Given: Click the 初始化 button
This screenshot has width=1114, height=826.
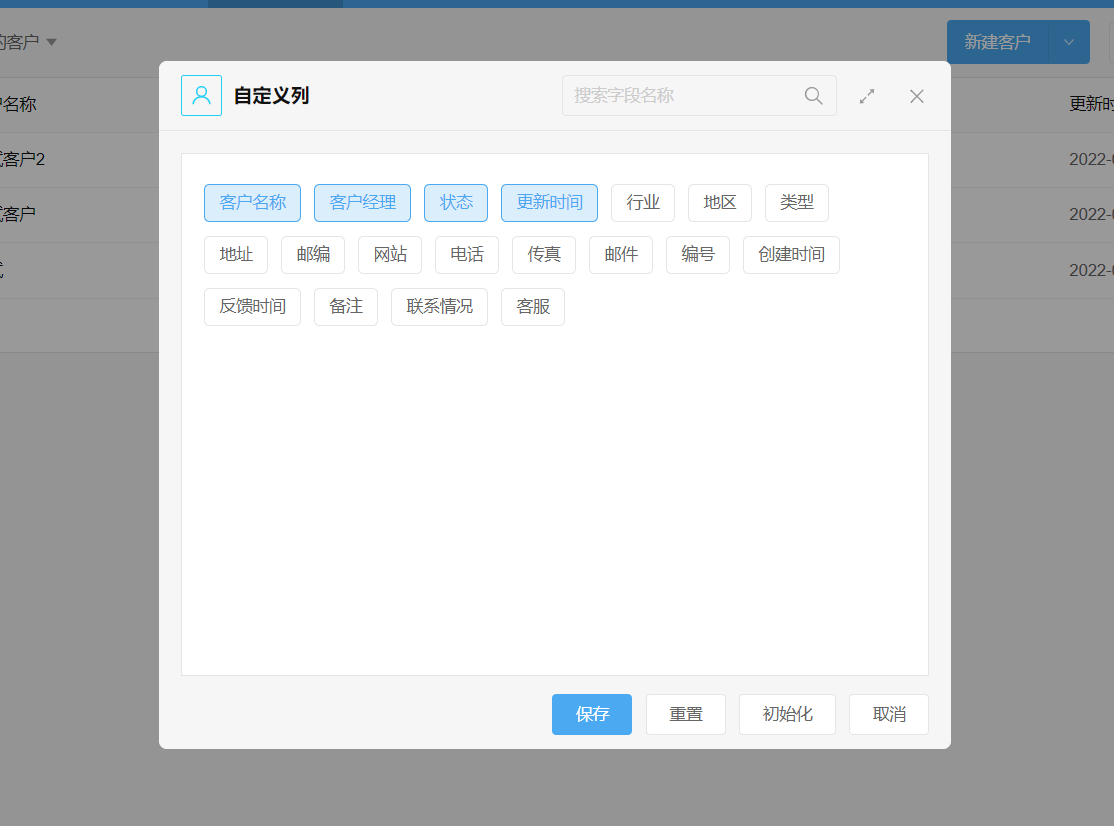Looking at the screenshot, I should coord(787,715).
